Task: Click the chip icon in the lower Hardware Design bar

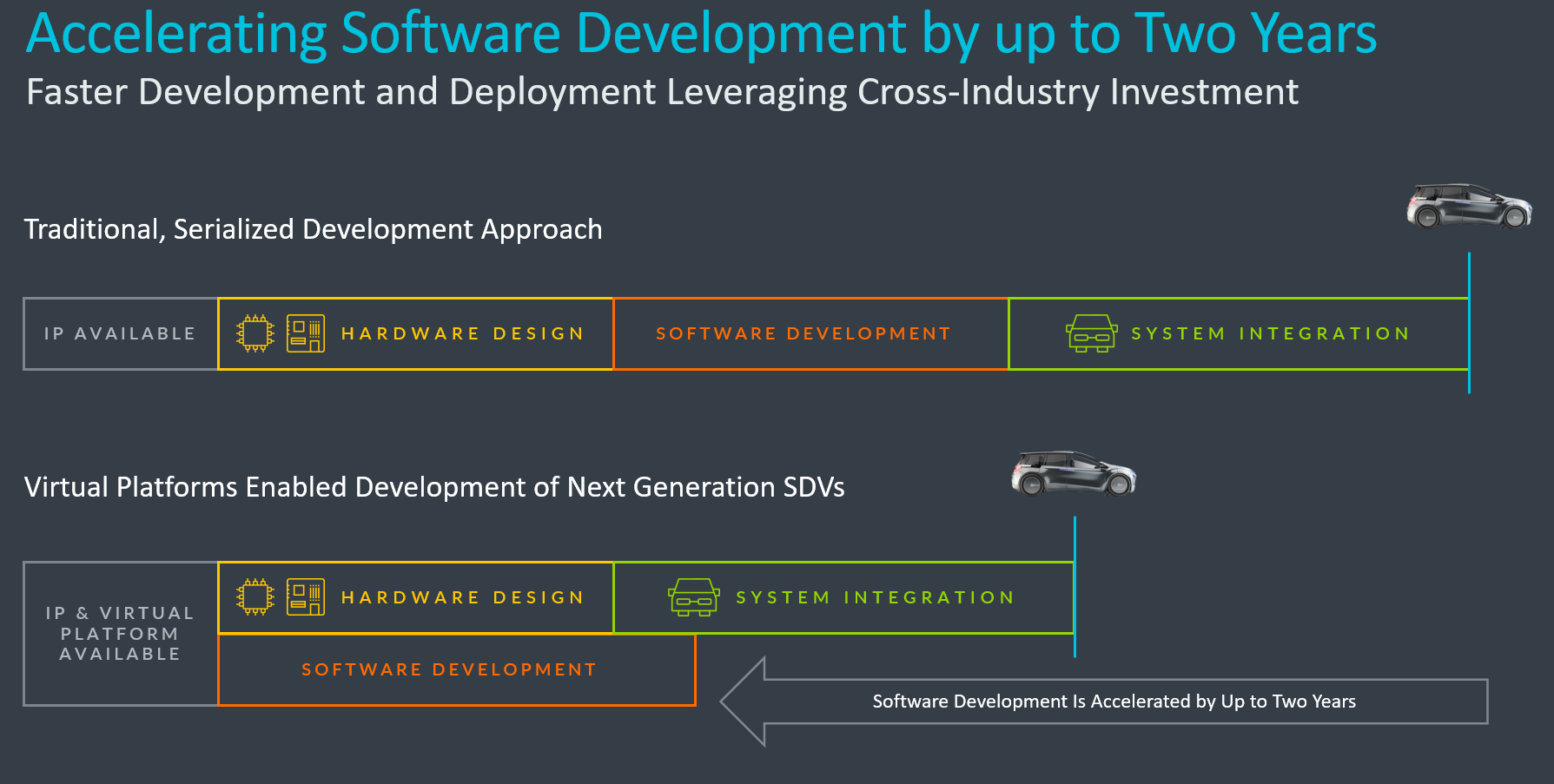Action: click(x=255, y=596)
